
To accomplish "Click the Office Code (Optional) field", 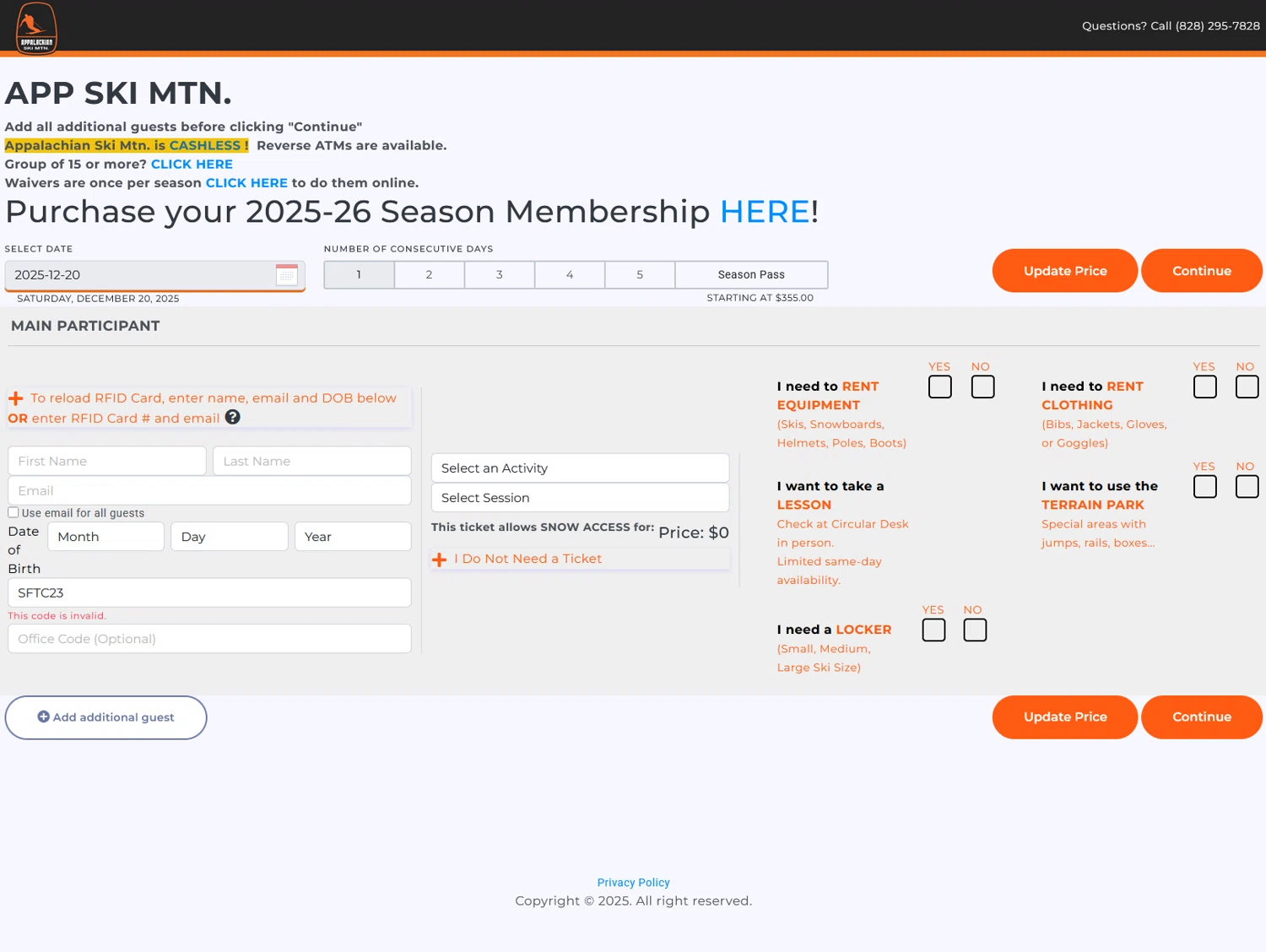I will pos(209,638).
